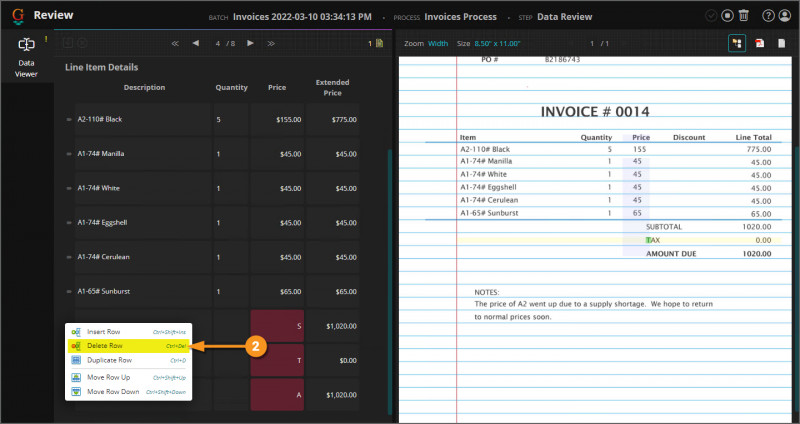Open the user account icon
The height and width of the screenshot is (424, 800).
784,16
